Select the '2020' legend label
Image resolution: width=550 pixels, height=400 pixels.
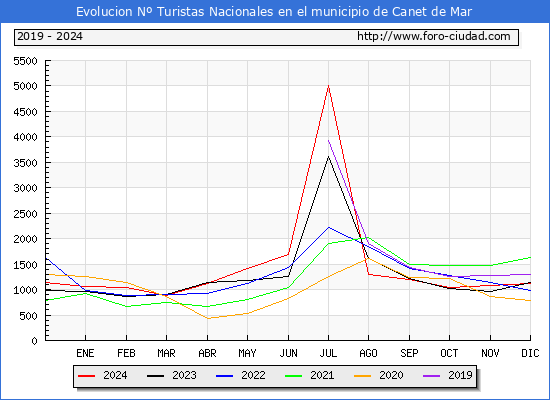[x=391, y=375]
